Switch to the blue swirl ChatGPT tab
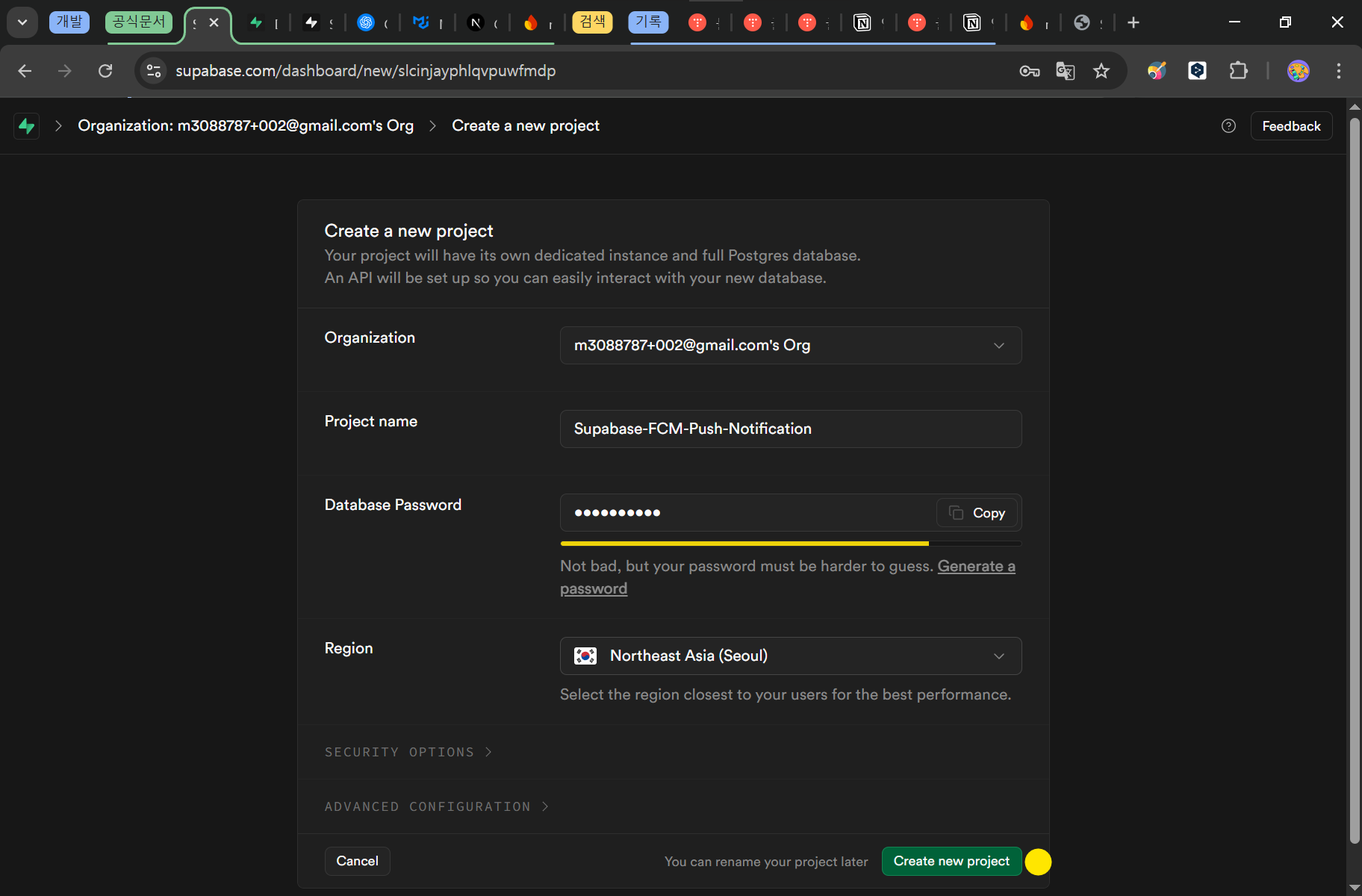 366,22
